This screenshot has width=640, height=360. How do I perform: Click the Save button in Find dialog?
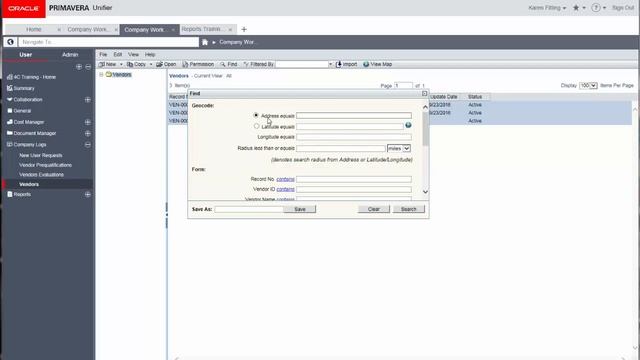(300, 209)
